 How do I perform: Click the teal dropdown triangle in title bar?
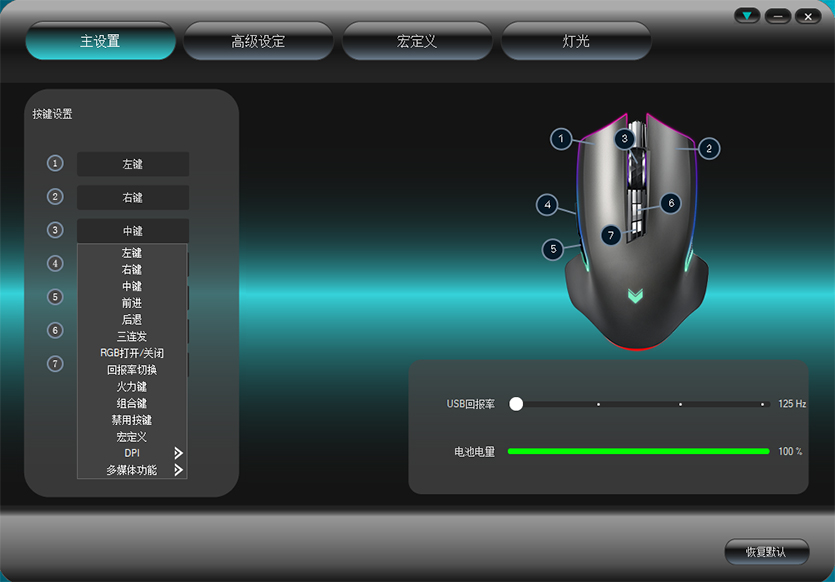coord(747,16)
